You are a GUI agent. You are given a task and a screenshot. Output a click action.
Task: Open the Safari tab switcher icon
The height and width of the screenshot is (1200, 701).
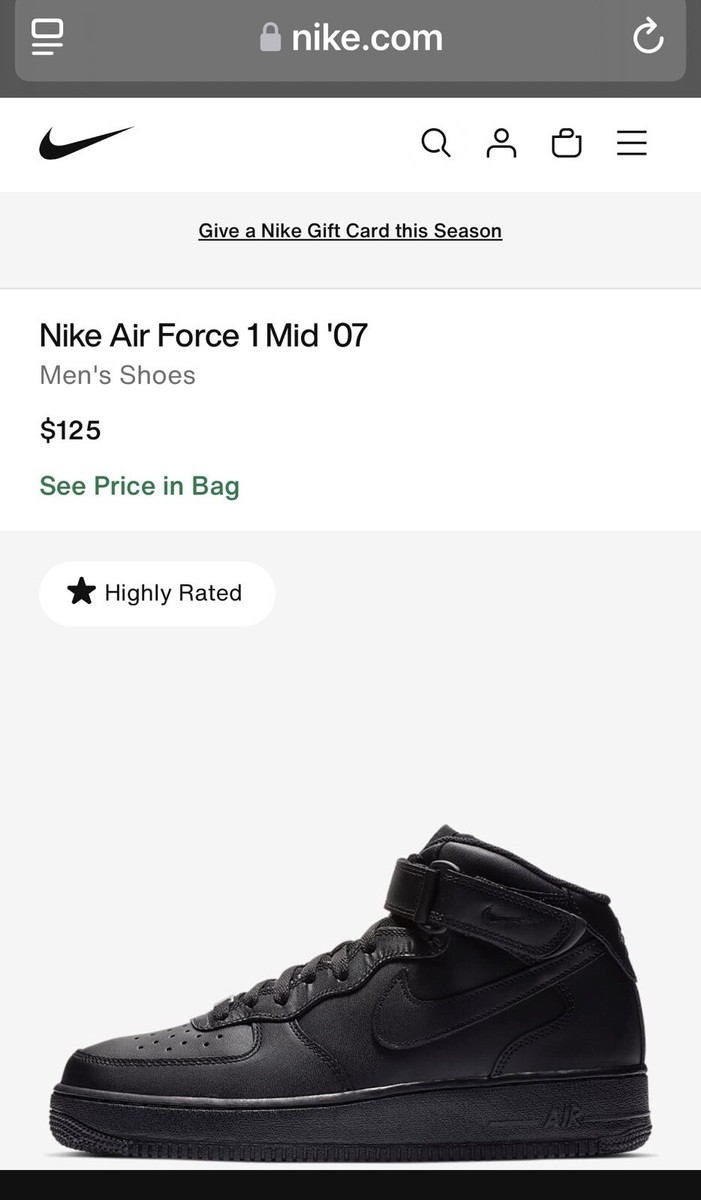[x=45, y=38]
